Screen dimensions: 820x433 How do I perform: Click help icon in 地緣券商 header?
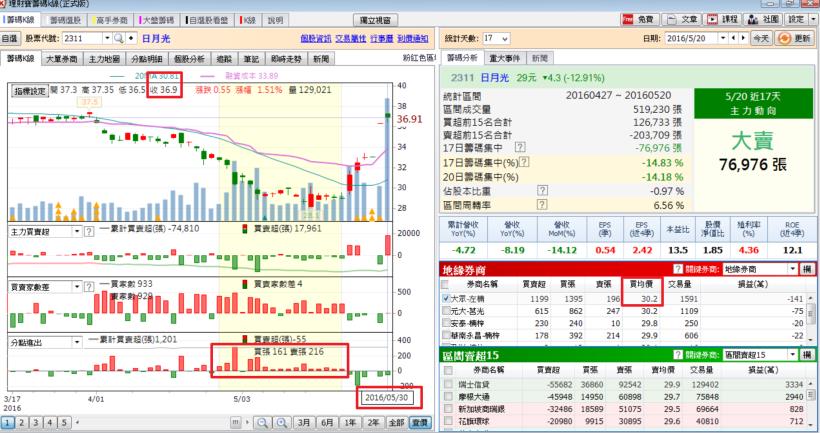678,269
